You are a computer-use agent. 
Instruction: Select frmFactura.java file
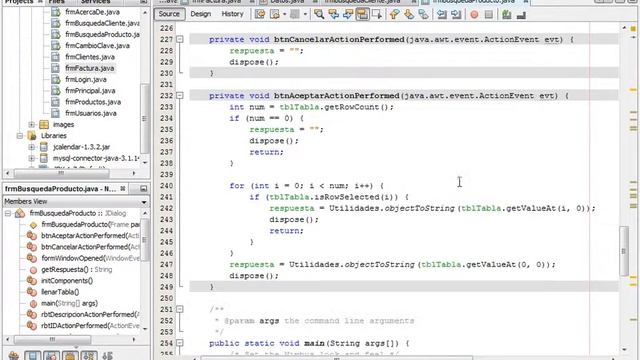click(x=89, y=68)
